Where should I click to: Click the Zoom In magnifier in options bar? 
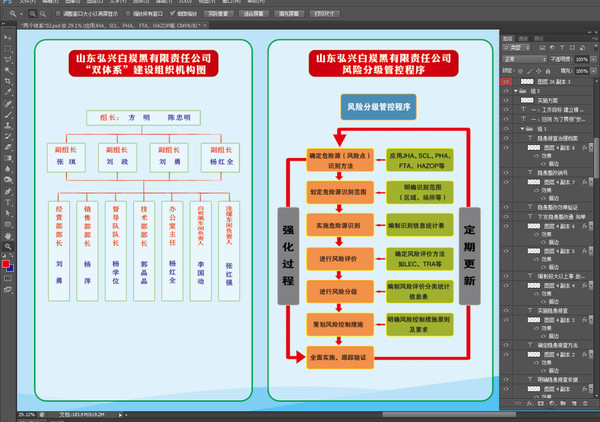click(33, 14)
